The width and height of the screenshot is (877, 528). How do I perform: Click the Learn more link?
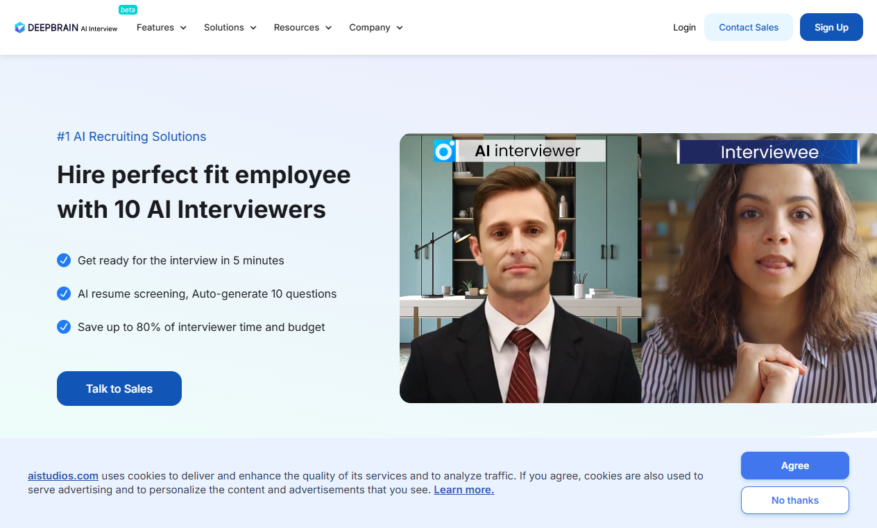click(464, 489)
